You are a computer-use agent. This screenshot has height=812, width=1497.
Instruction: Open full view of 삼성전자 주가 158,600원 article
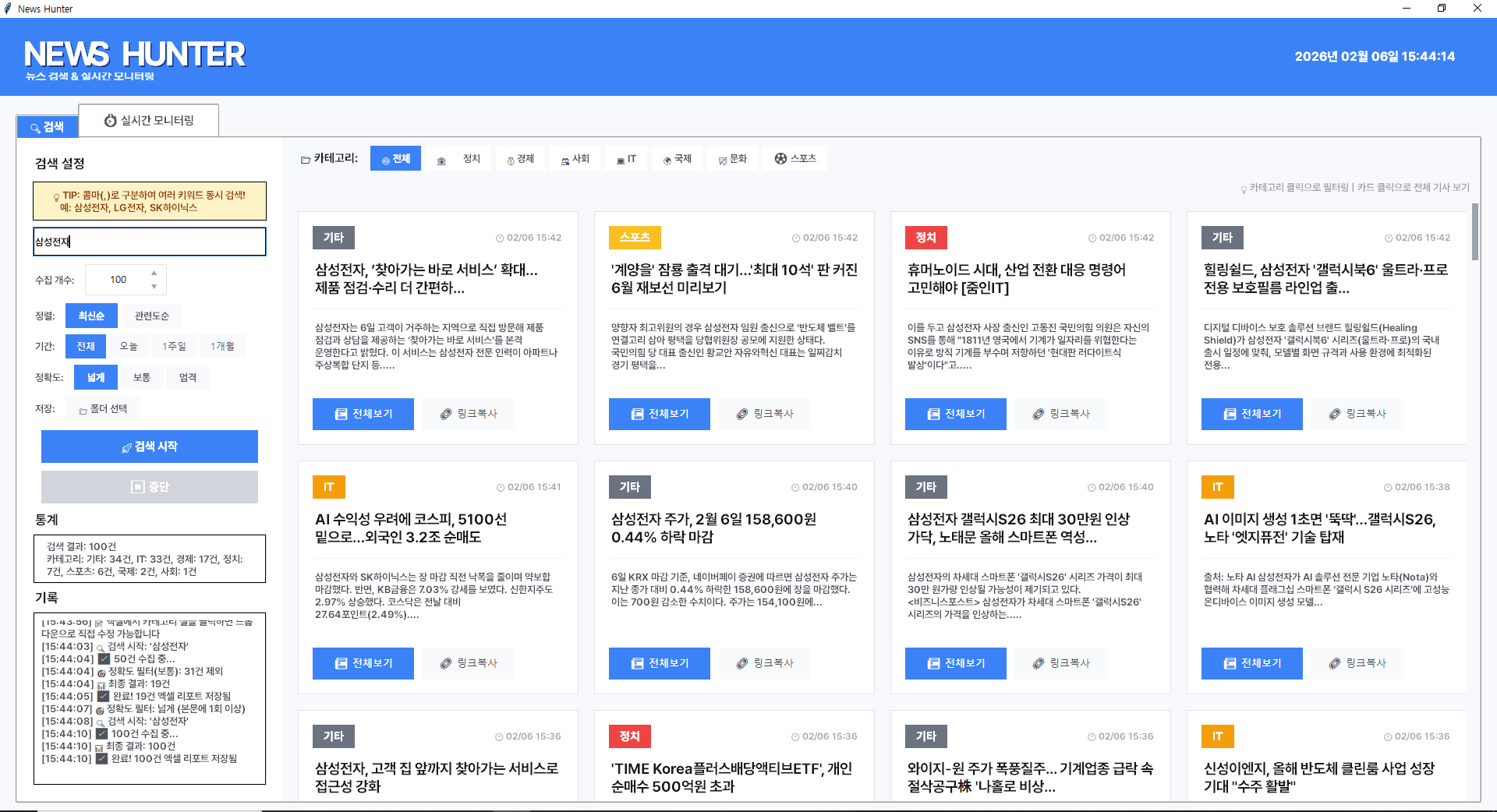[x=660, y=663]
